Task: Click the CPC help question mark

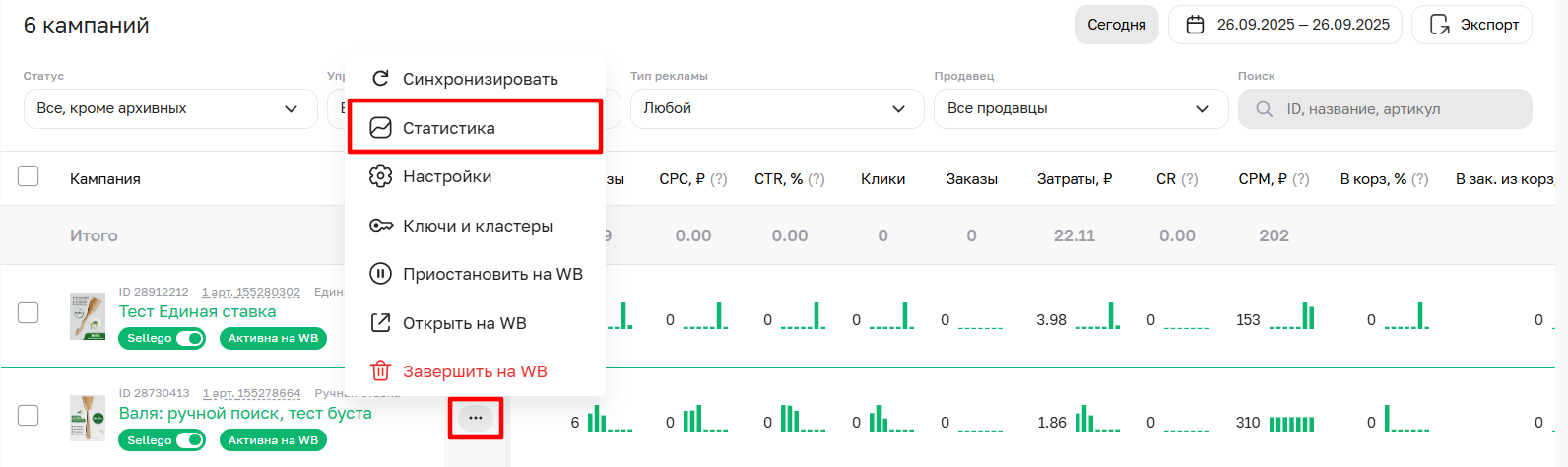Action: click(719, 179)
